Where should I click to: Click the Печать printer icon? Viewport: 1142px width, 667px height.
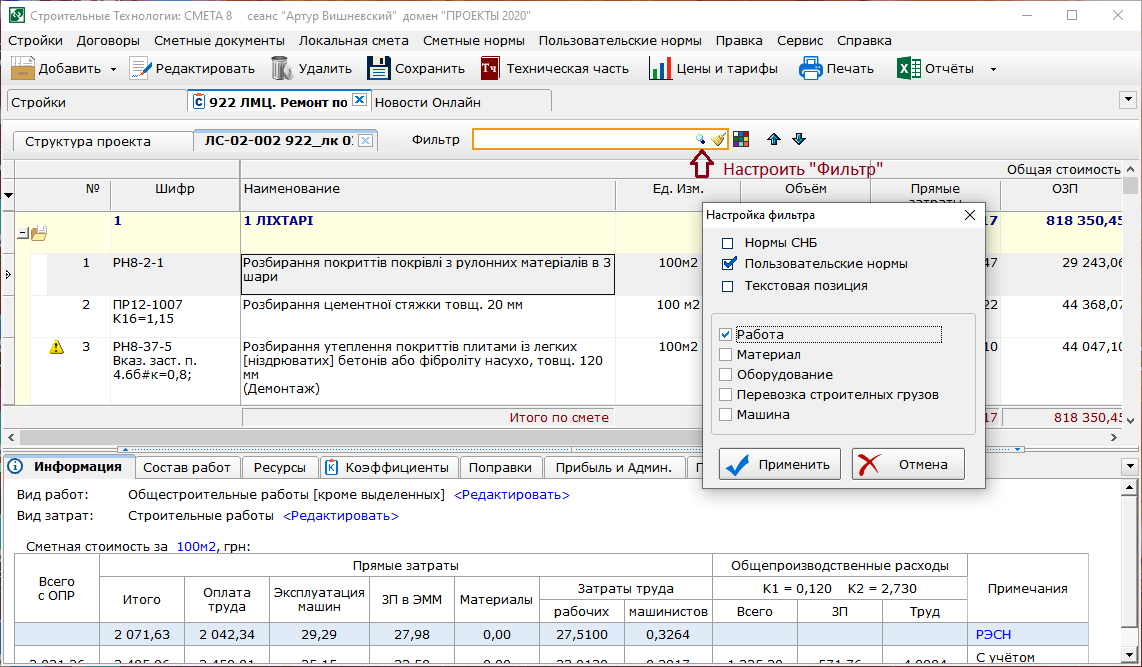click(810, 69)
